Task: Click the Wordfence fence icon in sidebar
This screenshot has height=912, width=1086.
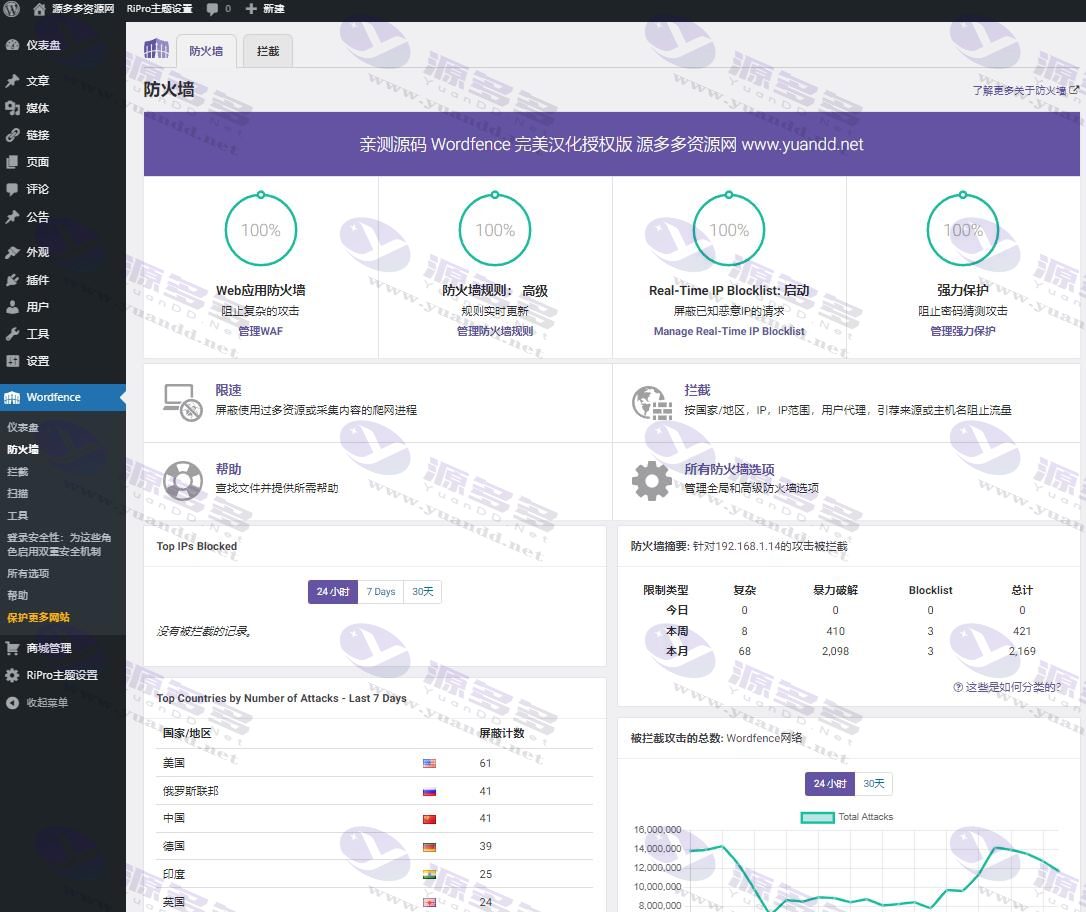Action: [x=12, y=397]
